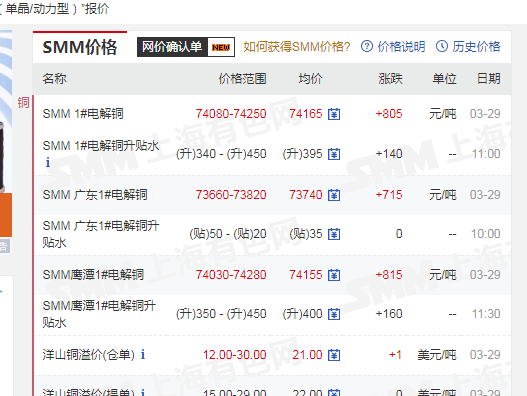This screenshot has width=527, height=396.
Task: Open calendar icon for SMM 1#电解铜 average price
Action: (x=334, y=114)
